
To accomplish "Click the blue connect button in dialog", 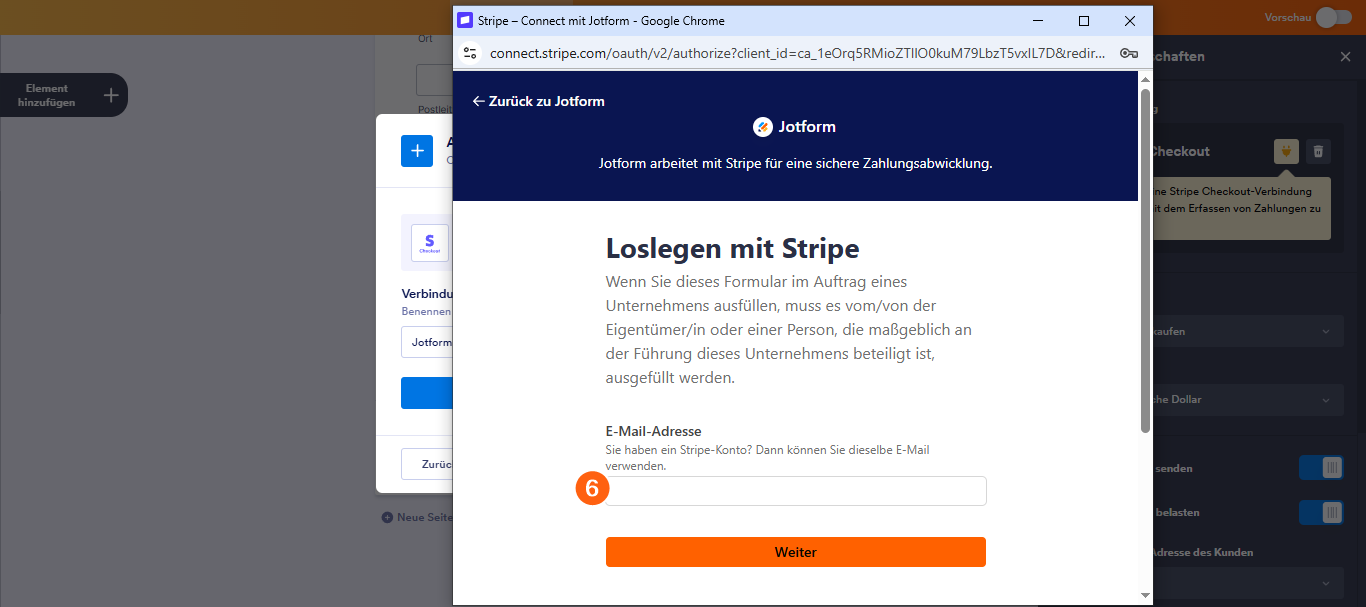I will click(428, 393).
